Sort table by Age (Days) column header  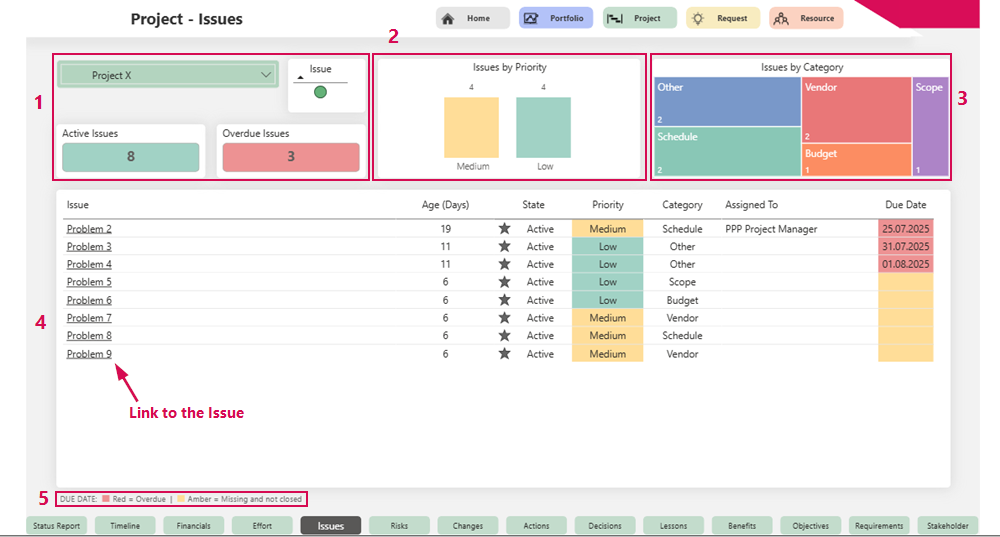[x=445, y=205]
